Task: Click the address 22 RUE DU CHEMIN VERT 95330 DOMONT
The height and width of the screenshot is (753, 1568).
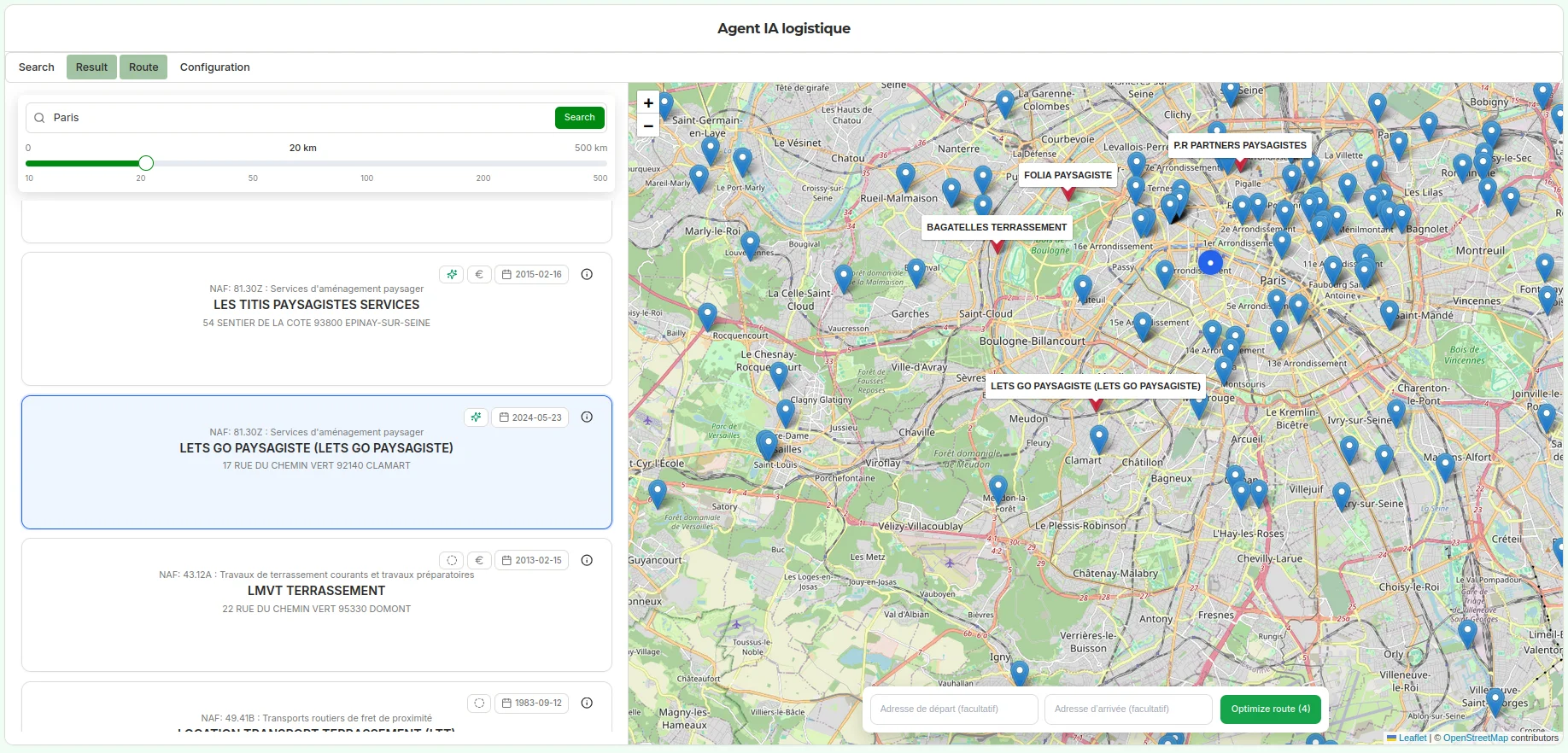Action: (317, 610)
